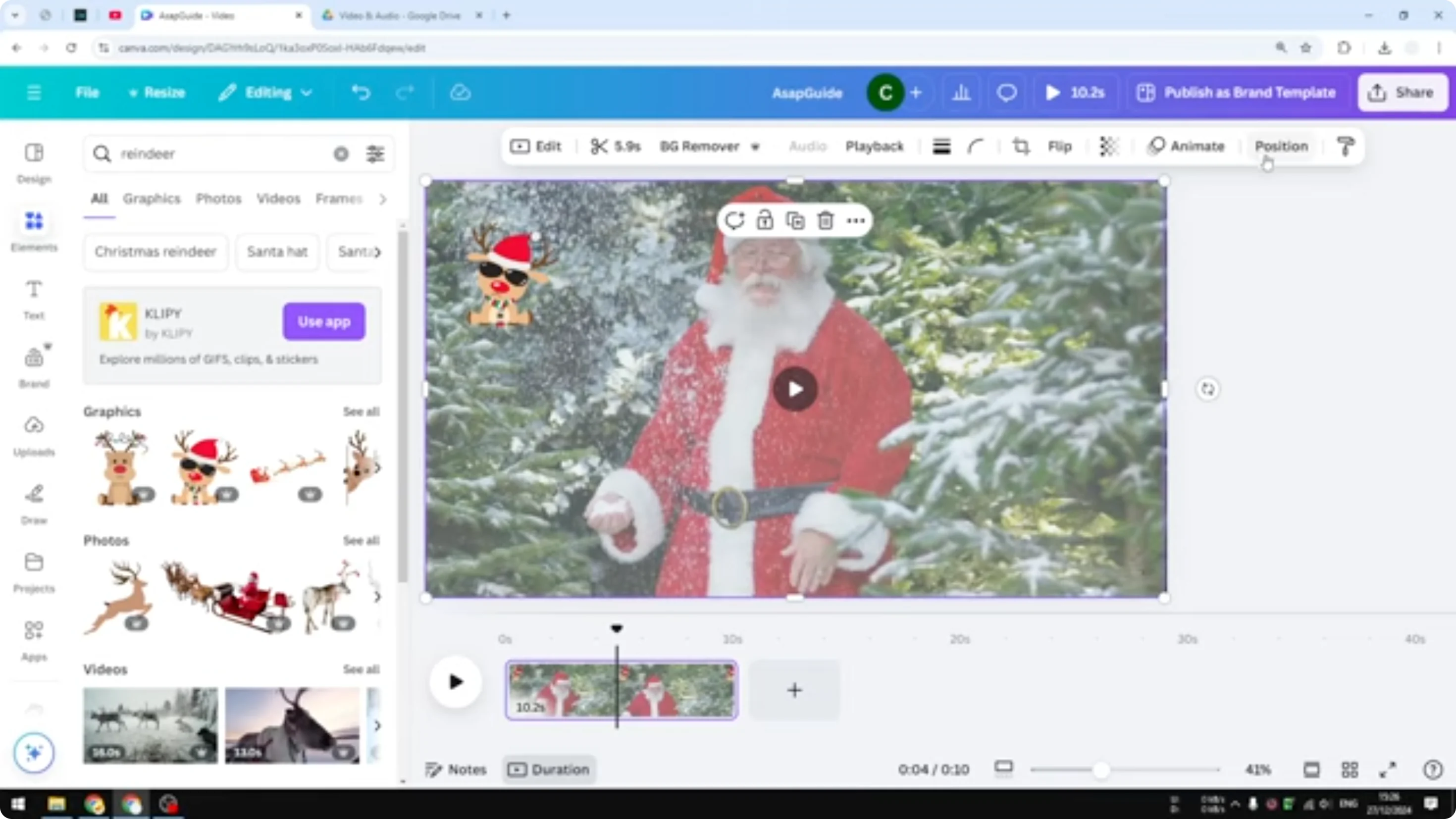Duplicate the selected element

coord(795,220)
